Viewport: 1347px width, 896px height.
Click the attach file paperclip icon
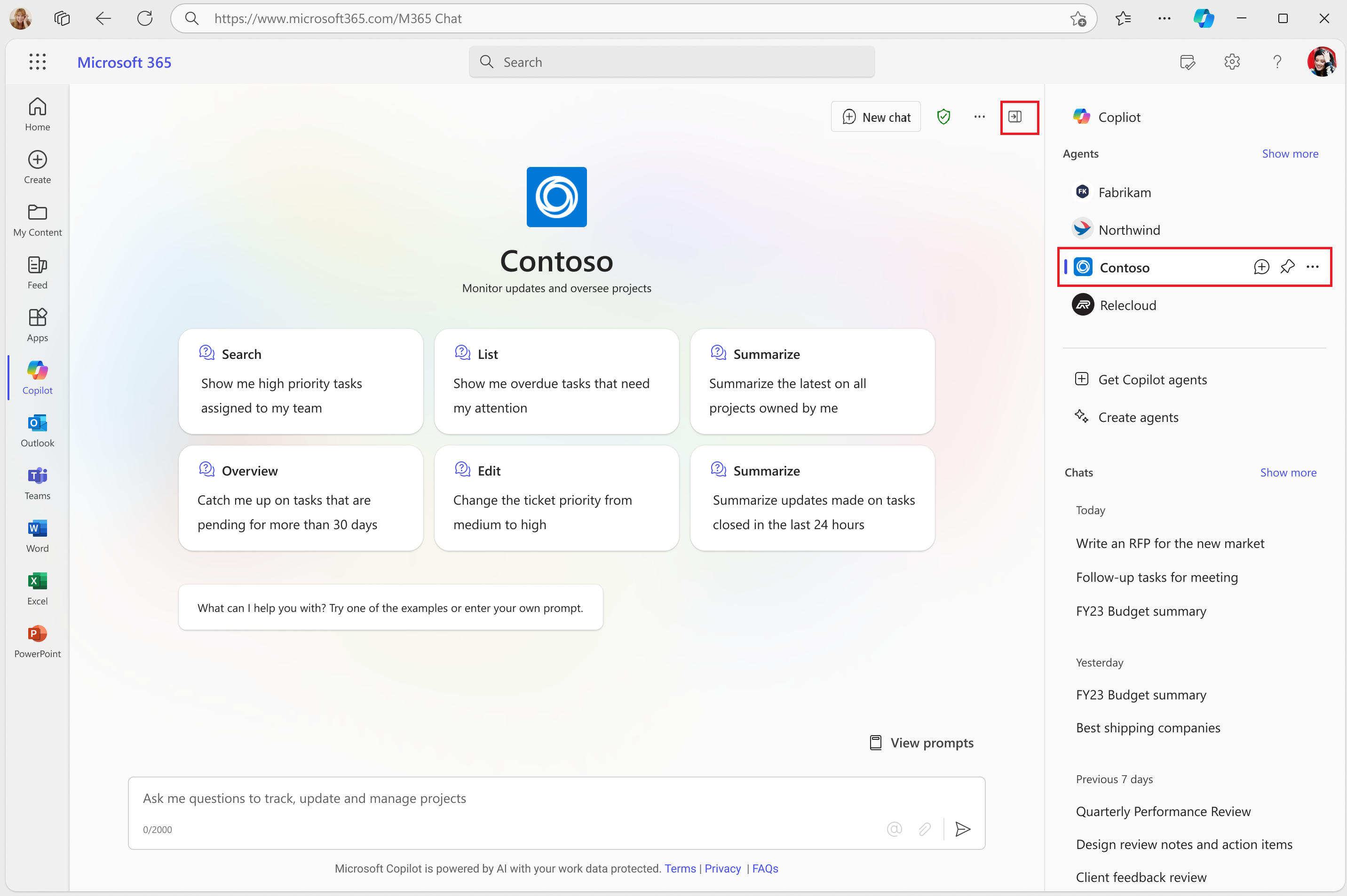coord(925,829)
